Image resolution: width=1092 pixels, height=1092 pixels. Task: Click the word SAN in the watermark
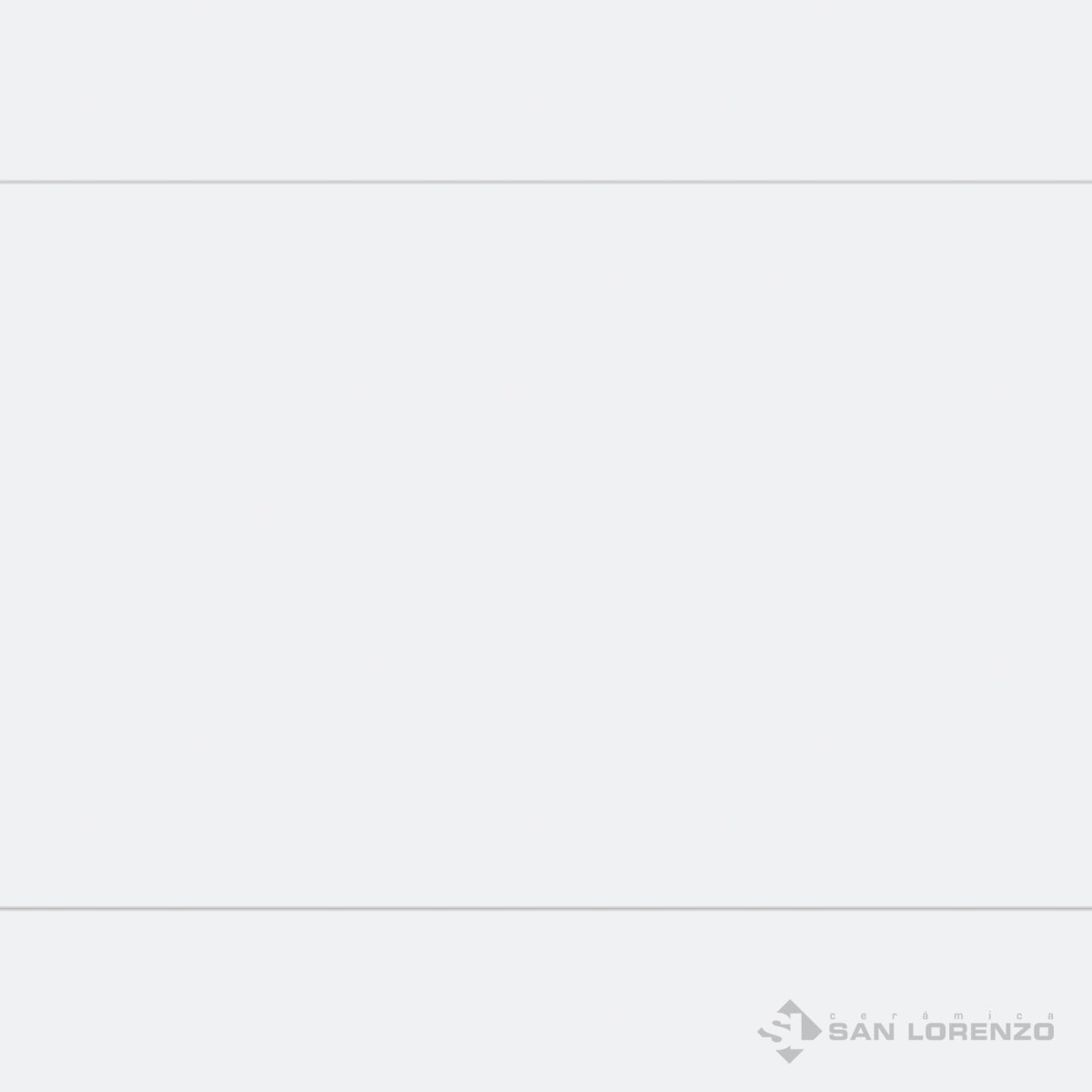point(864,1032)
